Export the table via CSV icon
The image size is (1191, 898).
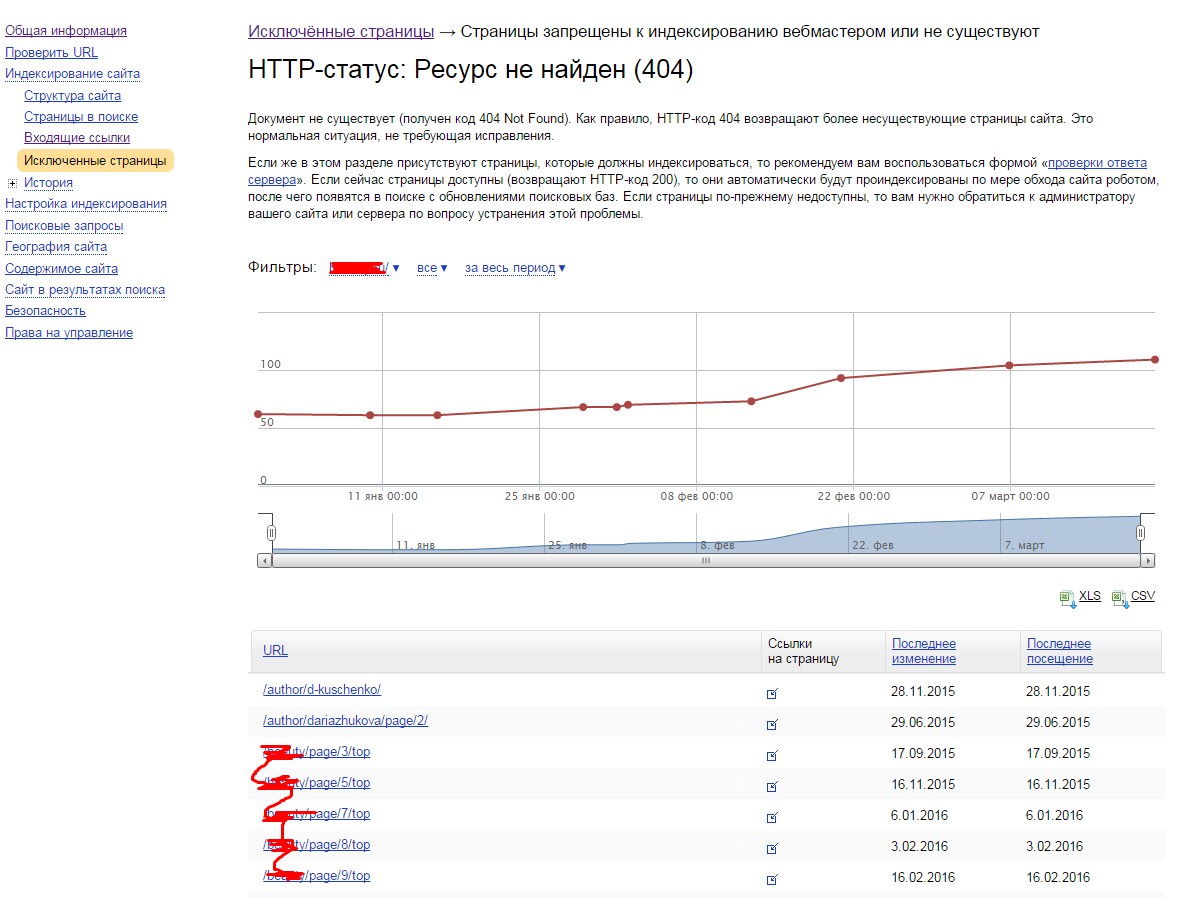[x=1119, y=598]
